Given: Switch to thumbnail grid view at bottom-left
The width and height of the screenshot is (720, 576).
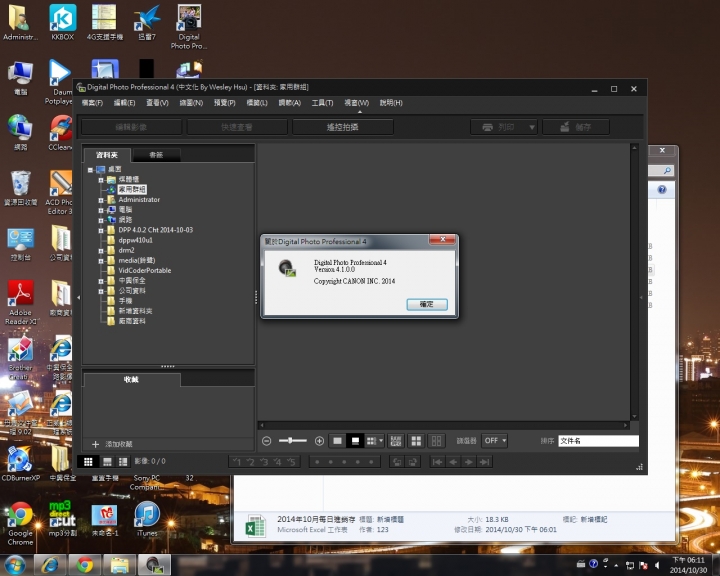Looking at the screenshot, I should [x=88, y=461].
